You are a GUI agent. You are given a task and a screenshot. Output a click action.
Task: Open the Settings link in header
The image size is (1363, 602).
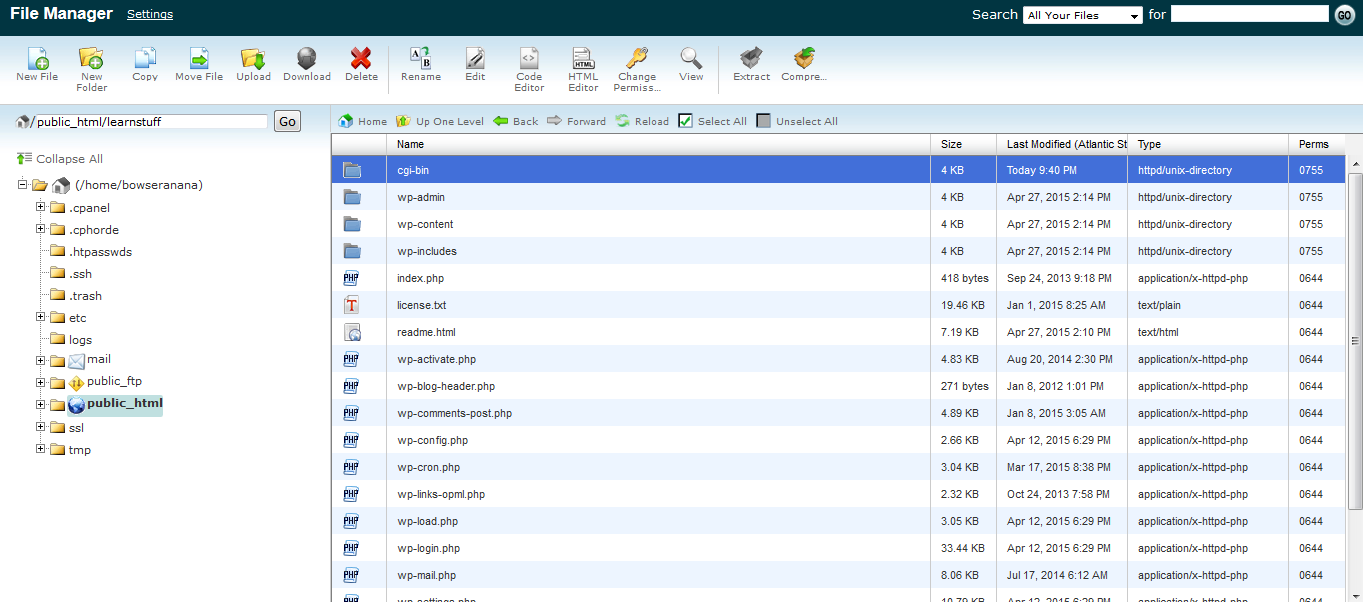(150, 14)
